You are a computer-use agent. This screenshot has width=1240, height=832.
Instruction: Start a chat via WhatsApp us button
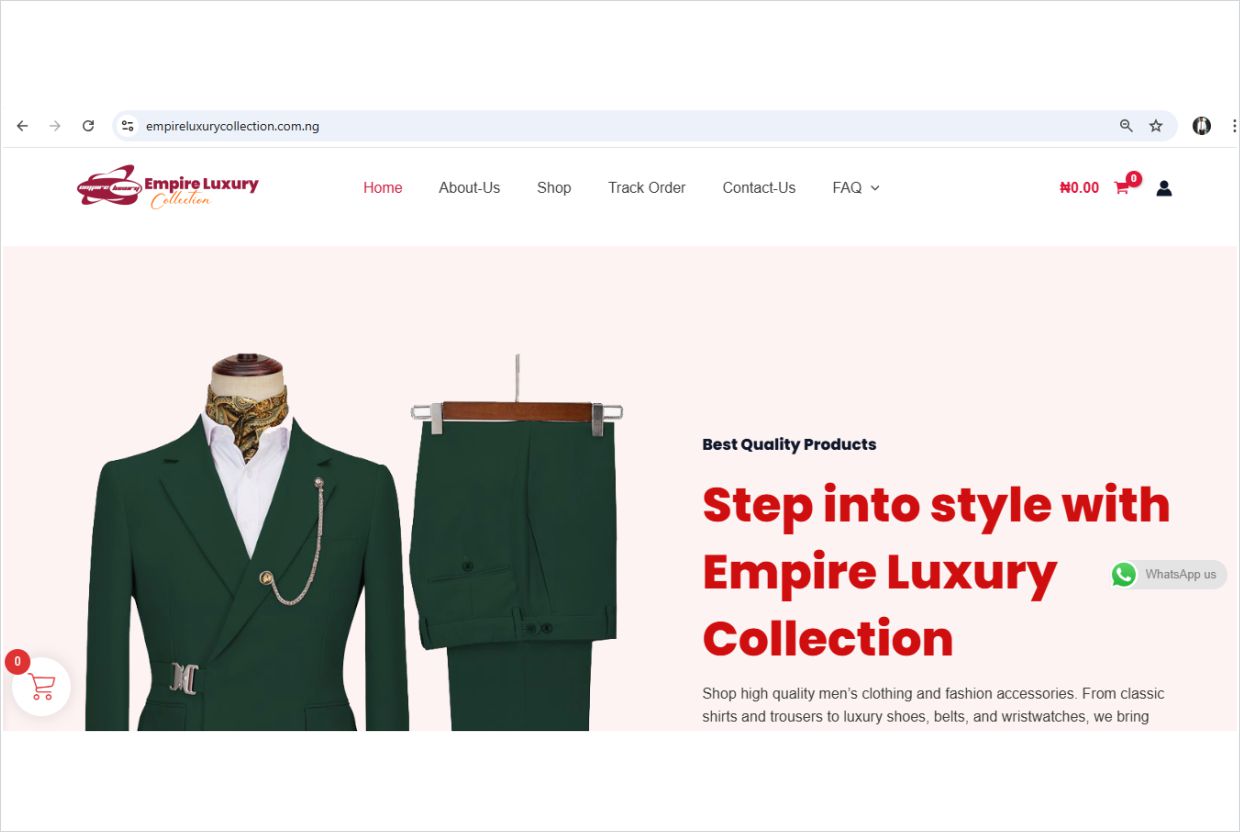point(1168,574)
